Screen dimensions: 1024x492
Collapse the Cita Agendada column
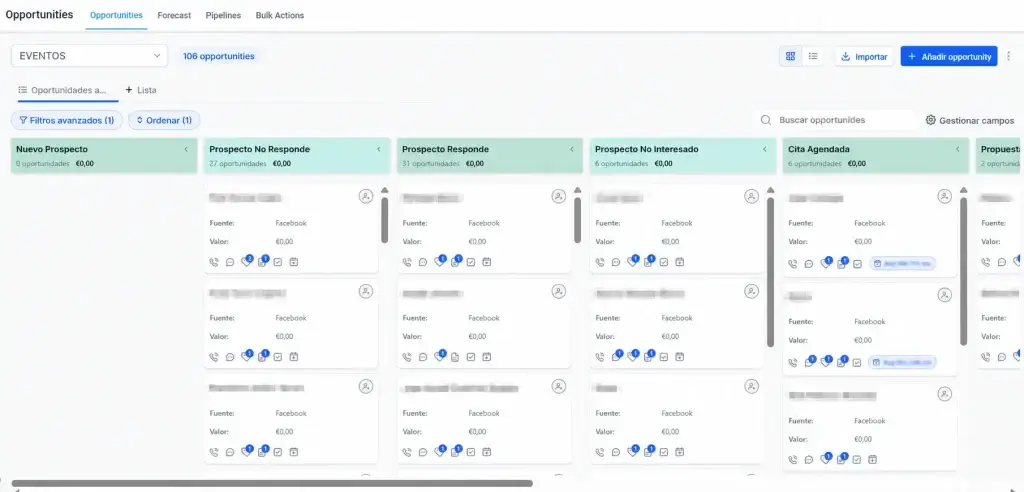coord(957,150)
